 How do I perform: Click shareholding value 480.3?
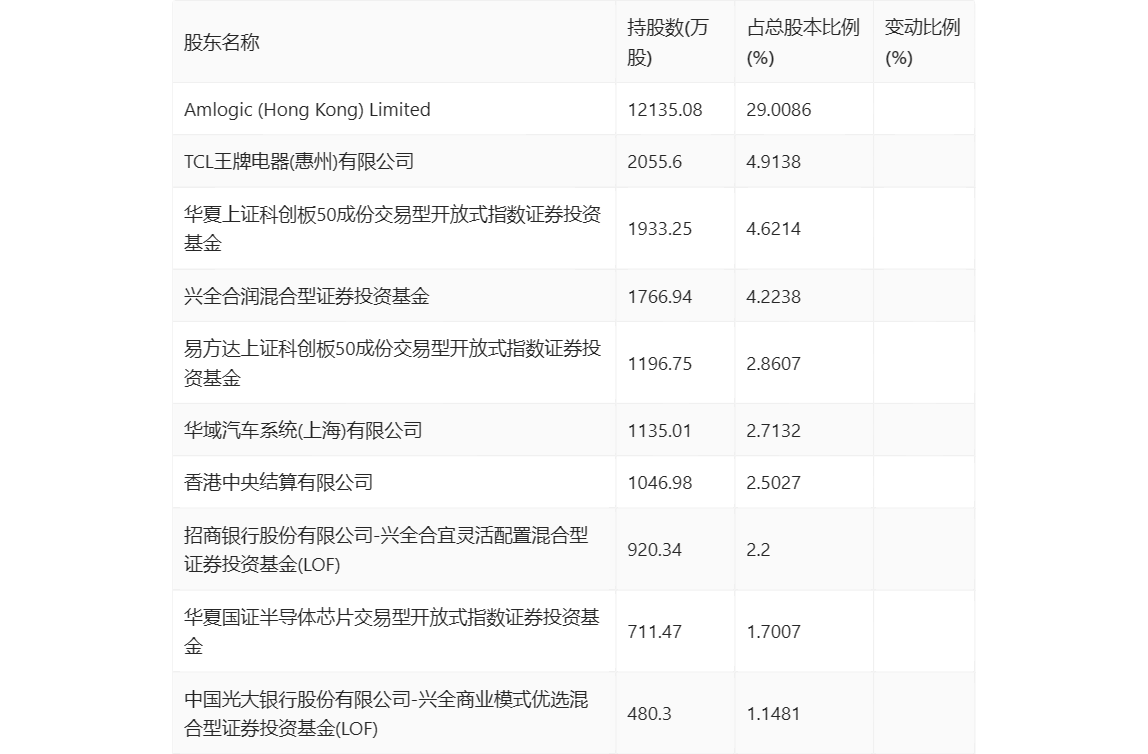(x=649, y=714)
